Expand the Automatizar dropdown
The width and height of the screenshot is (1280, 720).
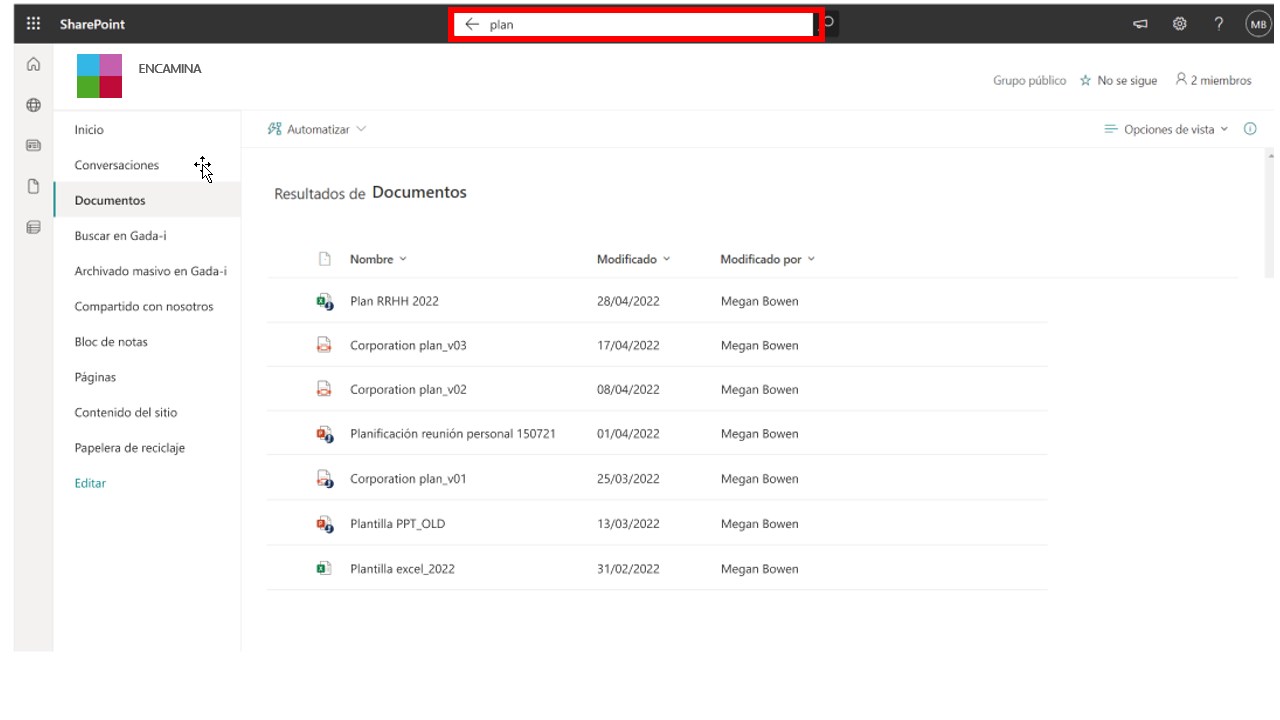coord(317,129)
